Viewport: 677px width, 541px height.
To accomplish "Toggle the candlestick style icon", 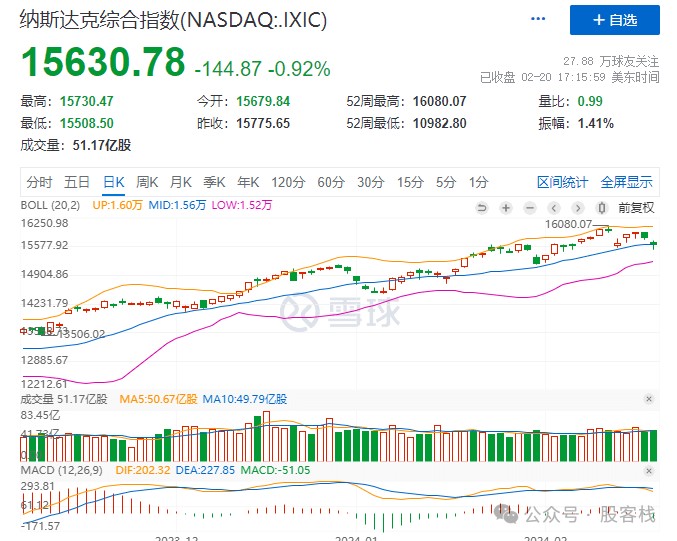I will pyautogui.click(x=601, y=208).
